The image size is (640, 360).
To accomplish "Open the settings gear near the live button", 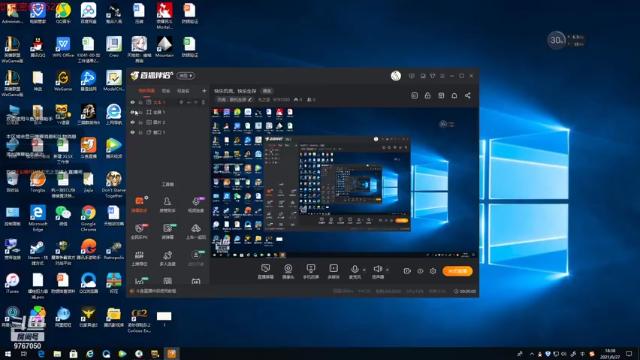I will (x=433, y=271).
